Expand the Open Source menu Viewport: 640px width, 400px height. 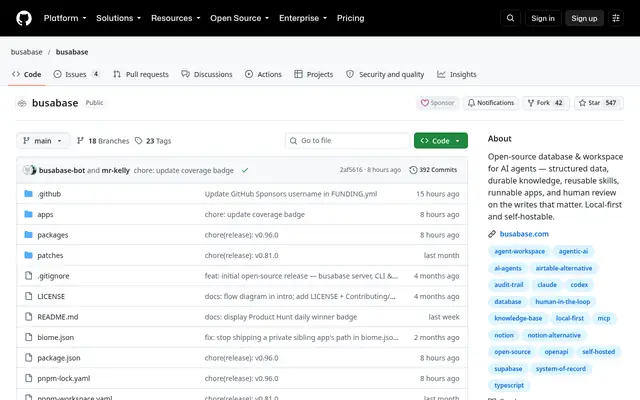(240, 18)
